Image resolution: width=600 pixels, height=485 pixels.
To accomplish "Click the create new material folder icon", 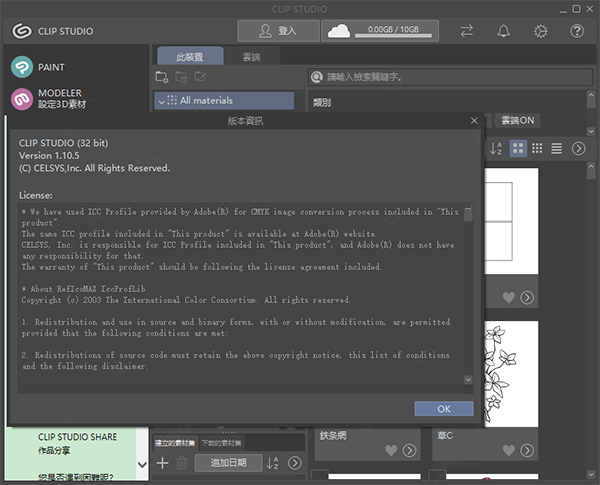I will click(162, 76).
